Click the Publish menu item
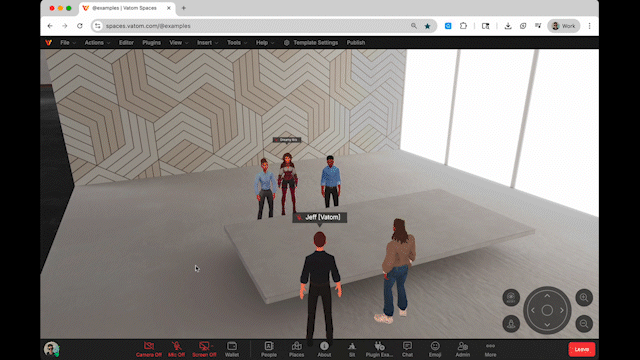Viewport: 640px width, 360px height. 356,42
